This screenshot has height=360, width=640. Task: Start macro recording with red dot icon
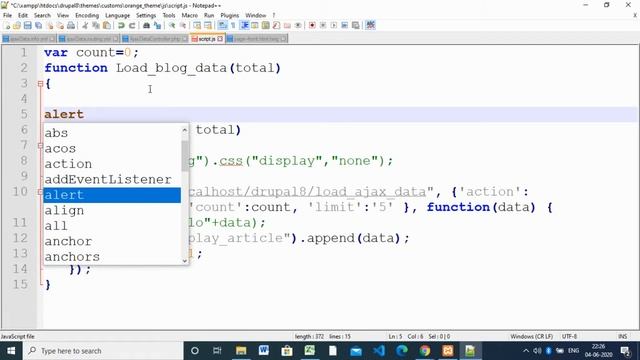click(x=312, y=25)
